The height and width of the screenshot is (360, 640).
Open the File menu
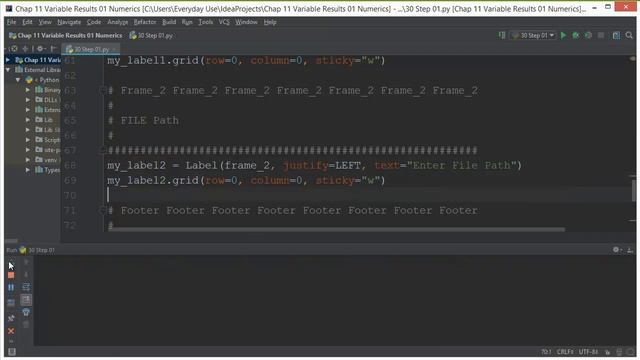pos(11,22)
